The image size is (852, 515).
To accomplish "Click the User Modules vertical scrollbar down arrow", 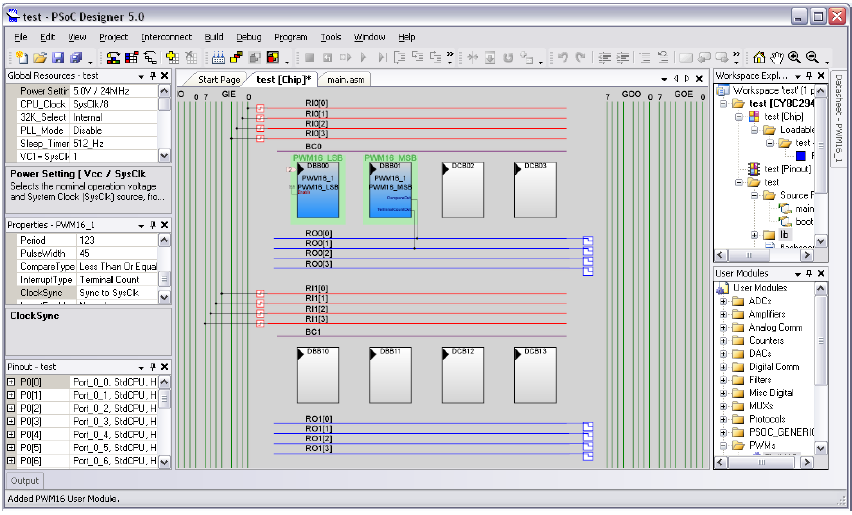I will [820, 449].
